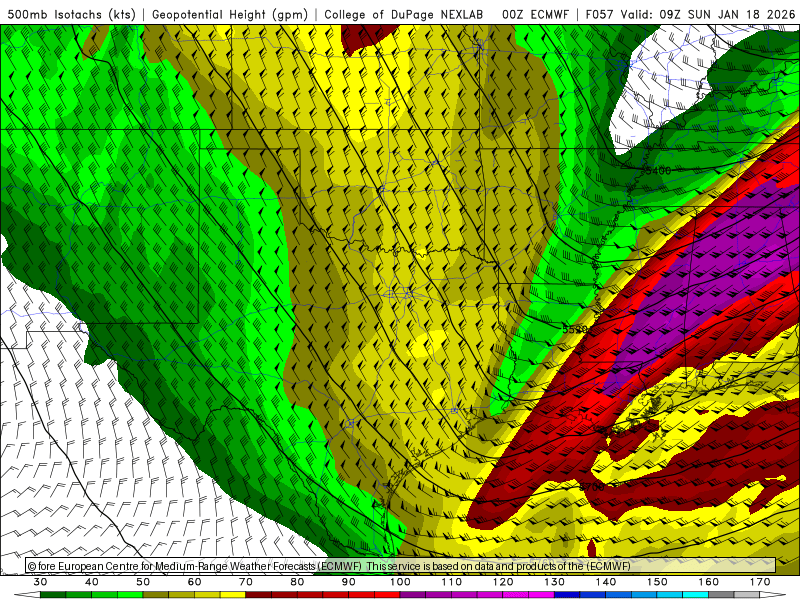Click the 50 value on the color scale

[143, 582]
